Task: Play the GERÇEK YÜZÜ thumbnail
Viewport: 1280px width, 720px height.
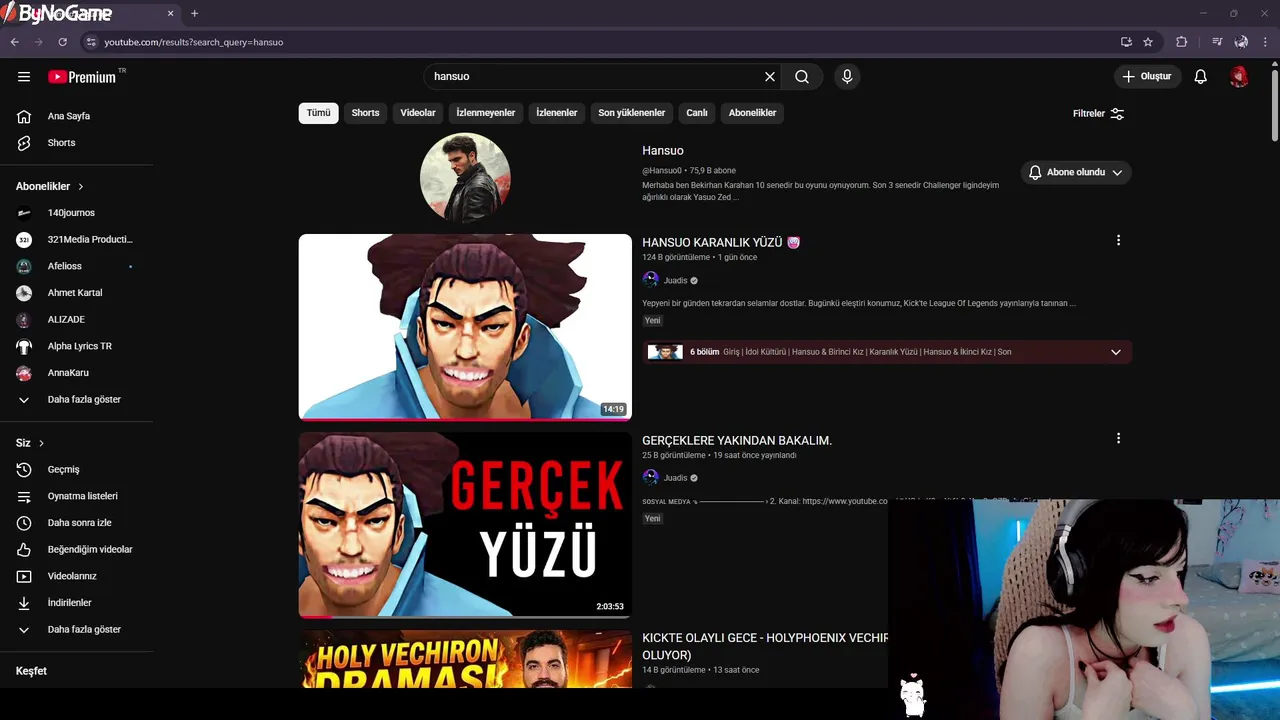Action: click(x=465, y=525)
